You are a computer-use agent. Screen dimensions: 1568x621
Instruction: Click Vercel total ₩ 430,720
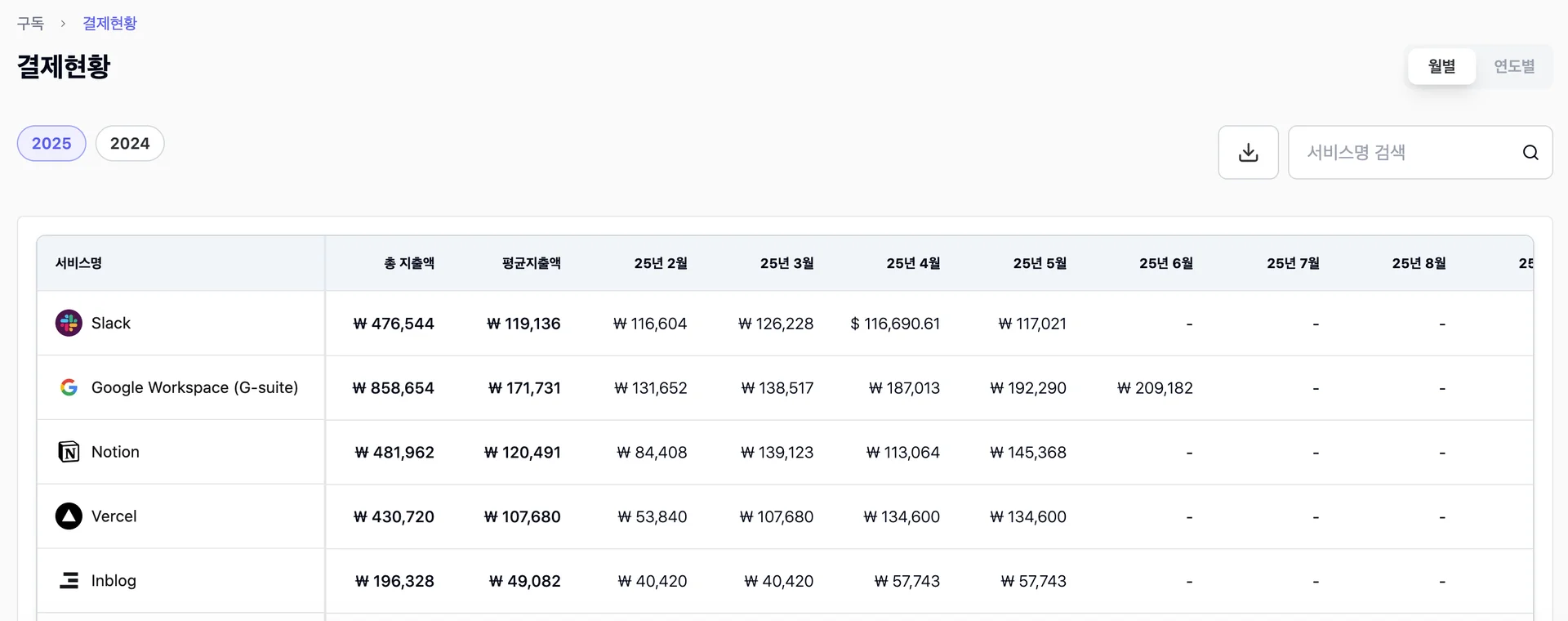394,517
